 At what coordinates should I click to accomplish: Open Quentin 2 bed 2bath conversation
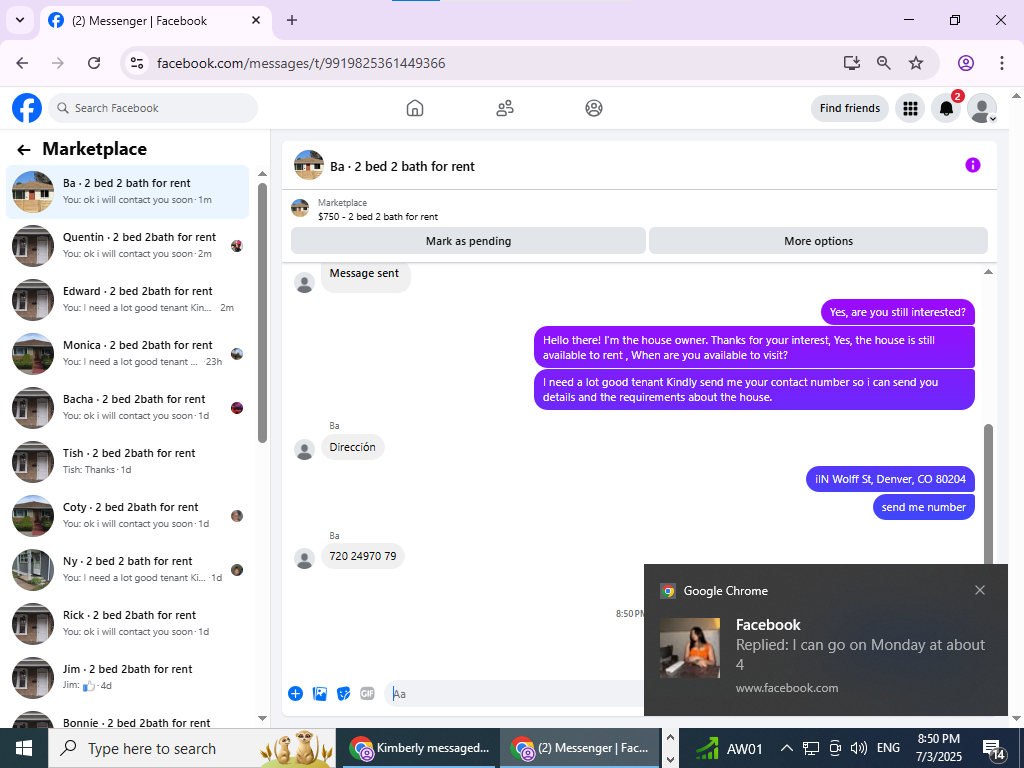128,246
